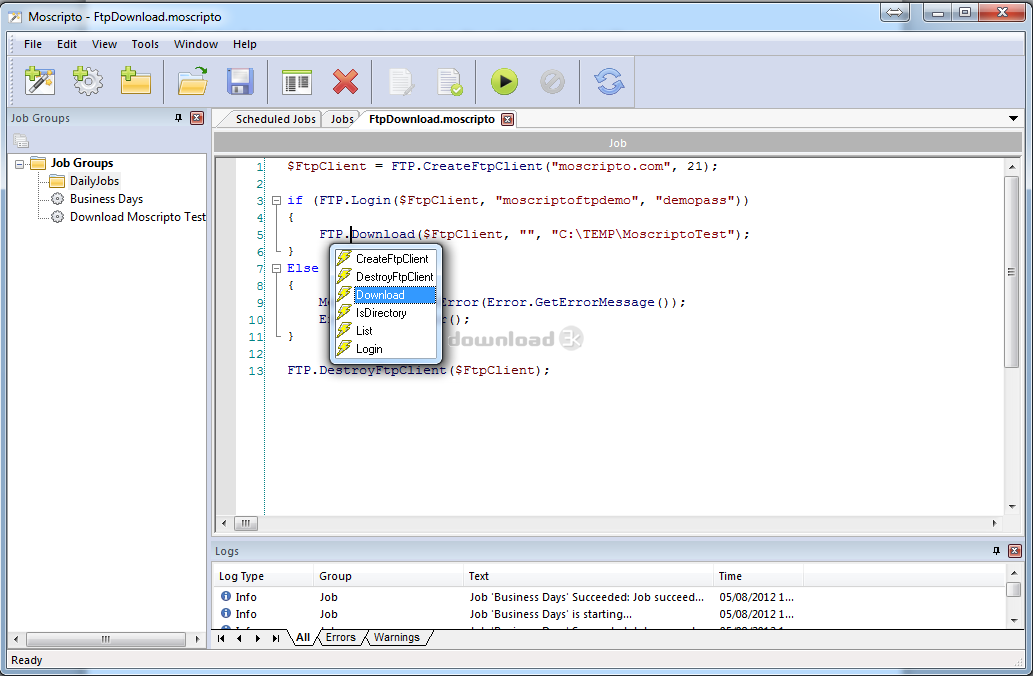Run the script with green play button

pos(504,81)
